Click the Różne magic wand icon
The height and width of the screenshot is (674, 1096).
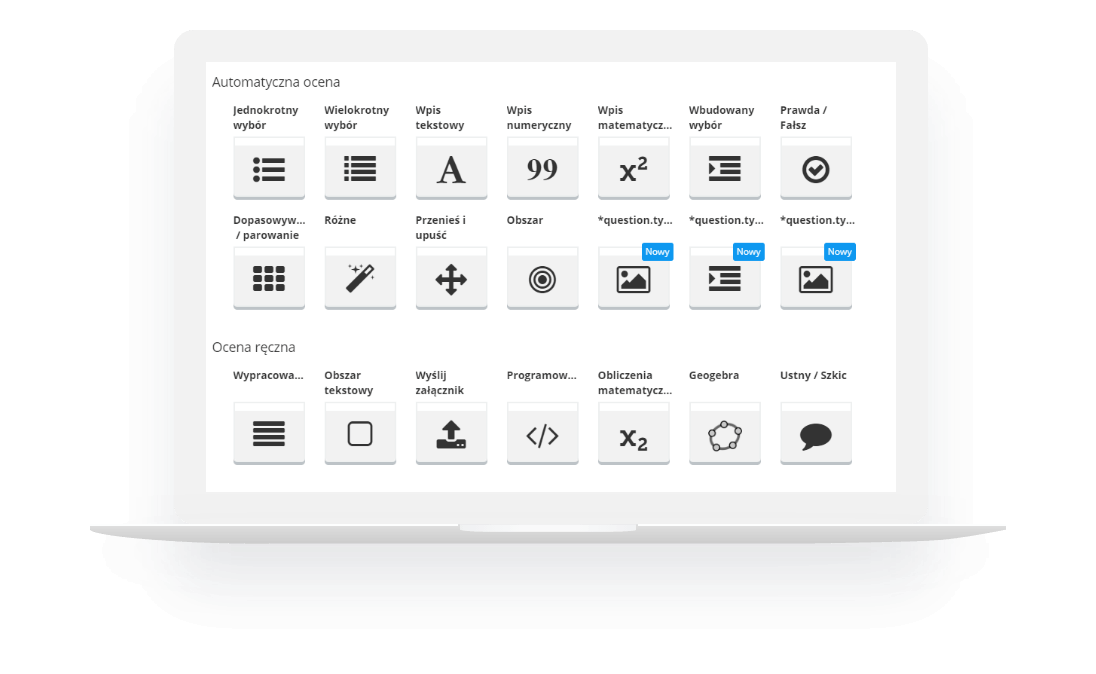click(360, 279)
